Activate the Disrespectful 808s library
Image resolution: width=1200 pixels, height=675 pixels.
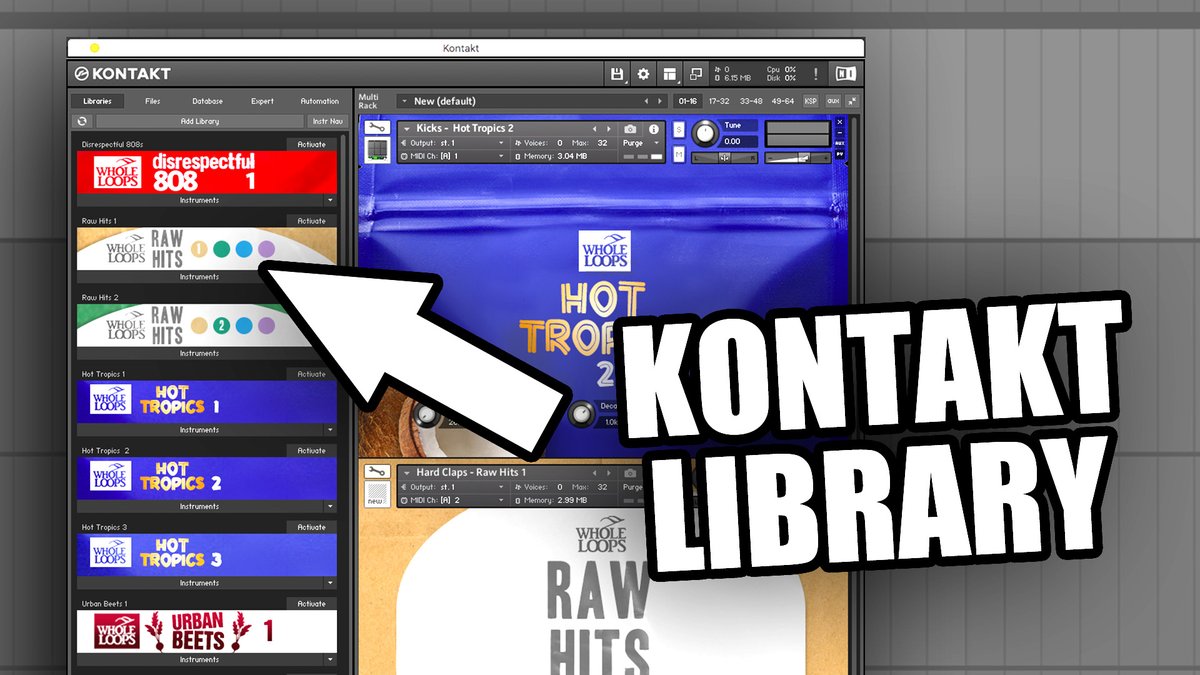point(311,144)
